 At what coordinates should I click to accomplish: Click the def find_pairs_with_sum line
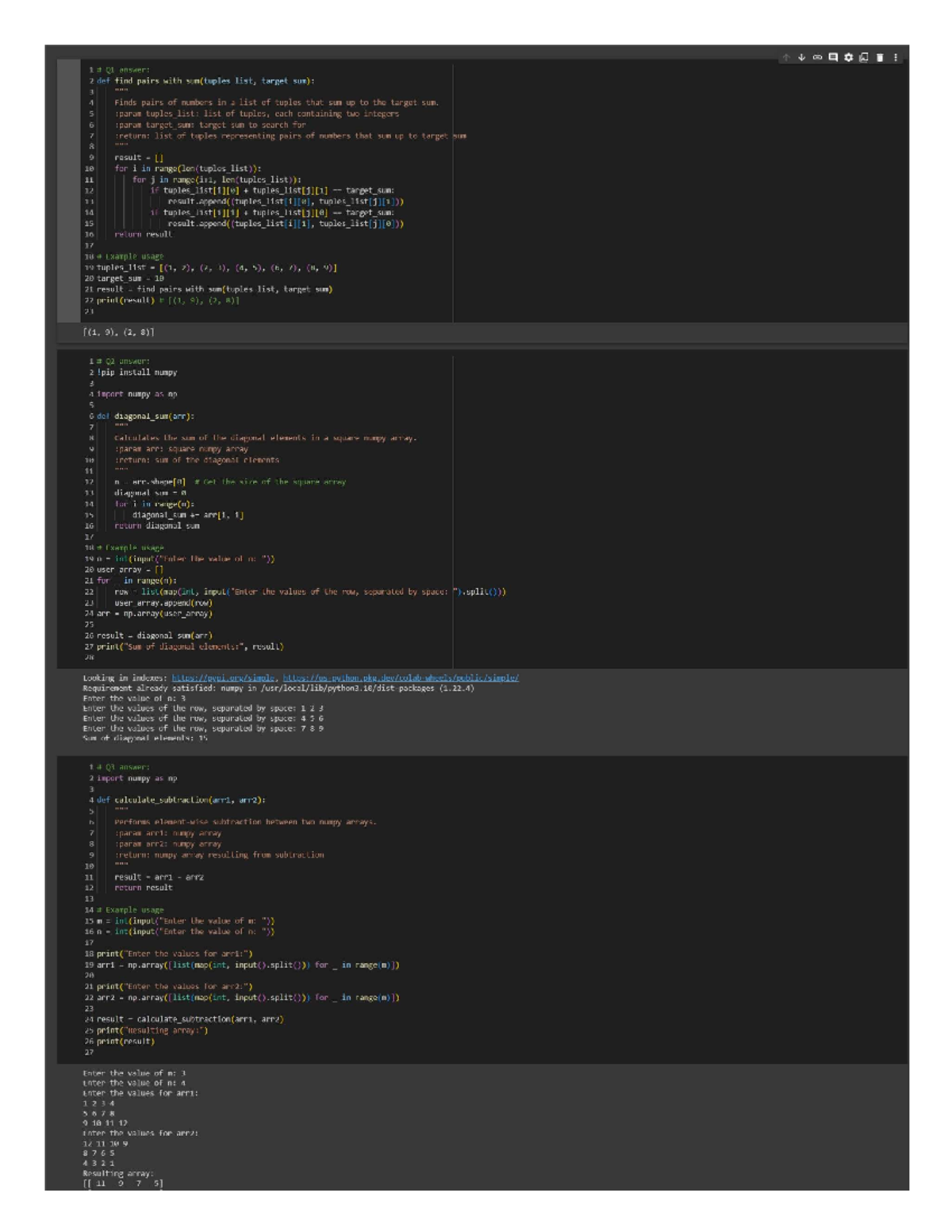pyautogui.click(x=205, y=81)
